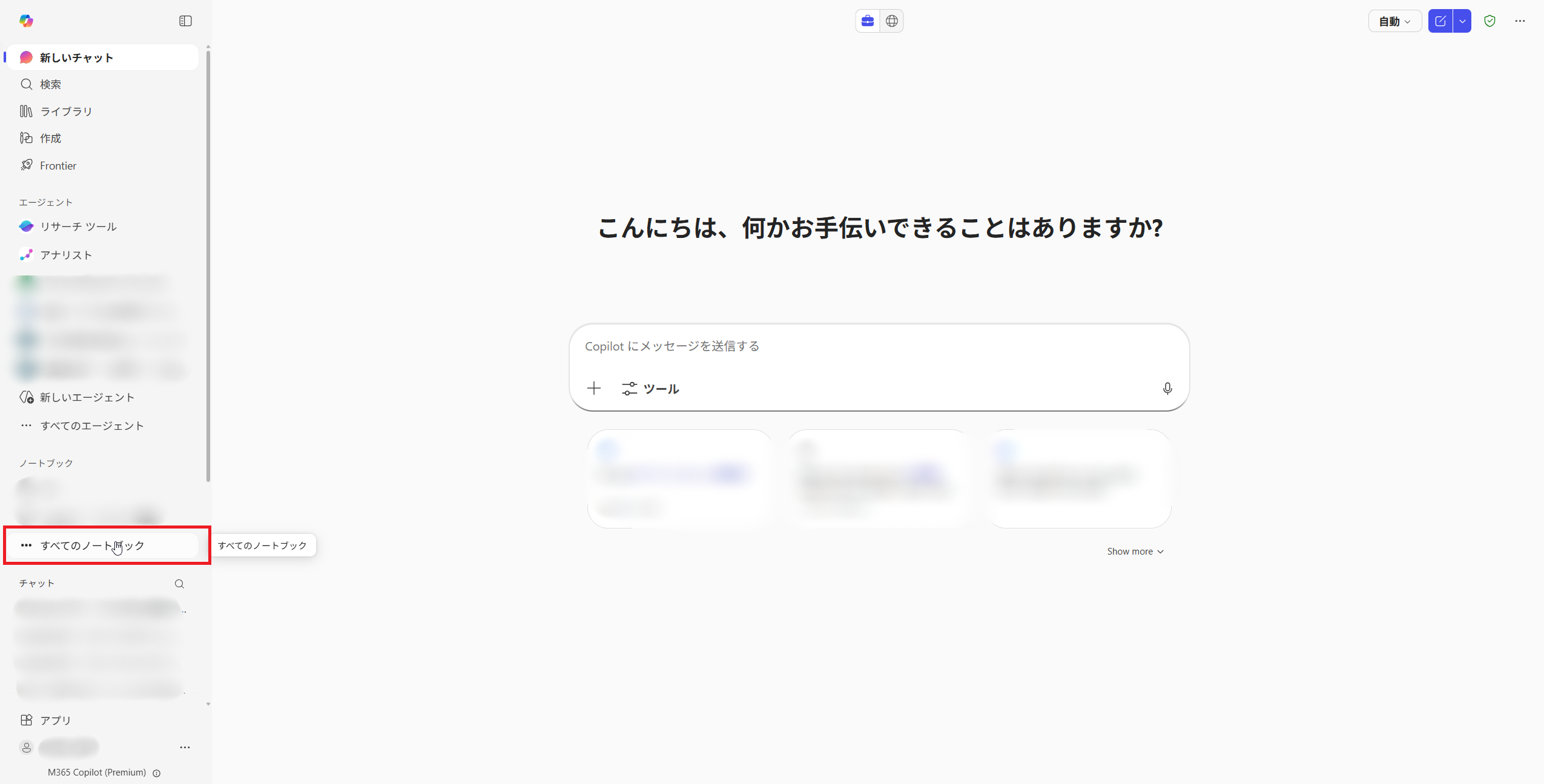The image size is (1544, 784).
Task: Open the chevron next to the new chat button
Action: coord(1463,21)
